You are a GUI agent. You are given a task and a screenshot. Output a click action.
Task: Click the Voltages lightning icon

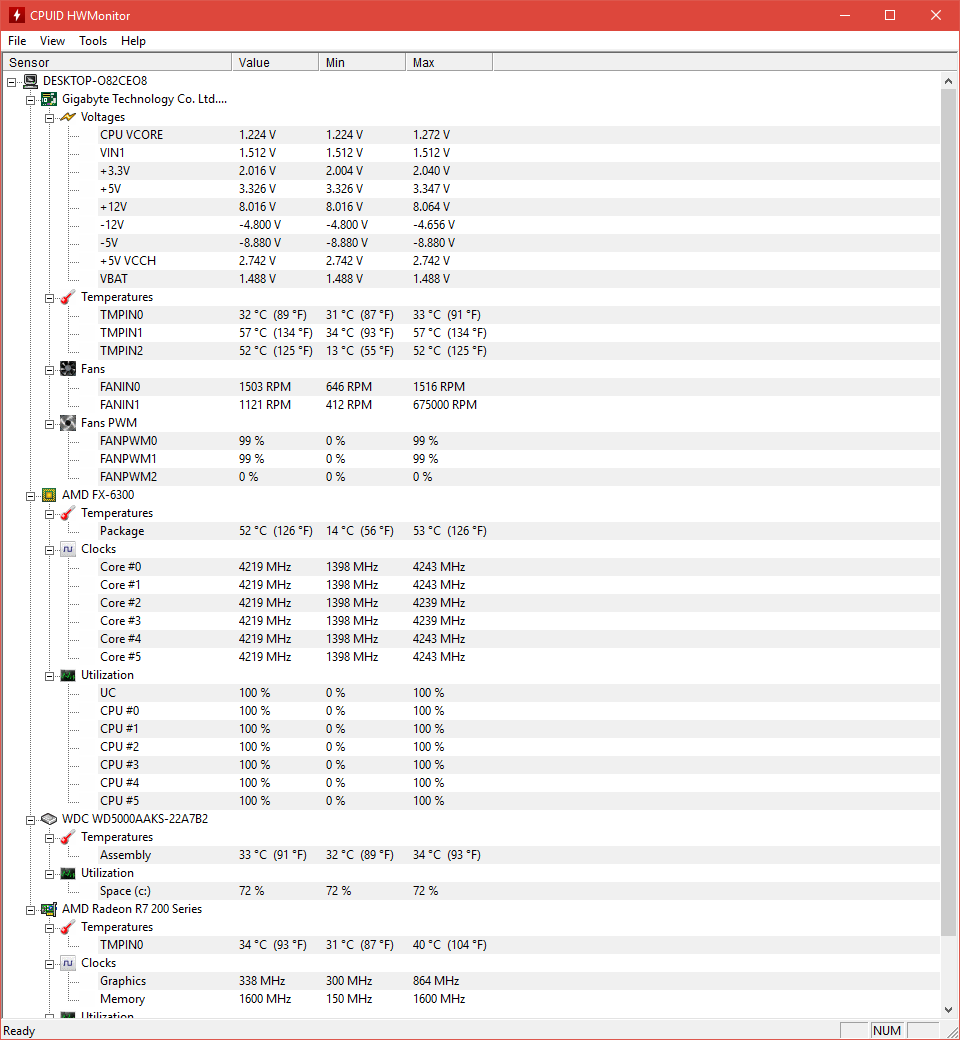[68, 117]
